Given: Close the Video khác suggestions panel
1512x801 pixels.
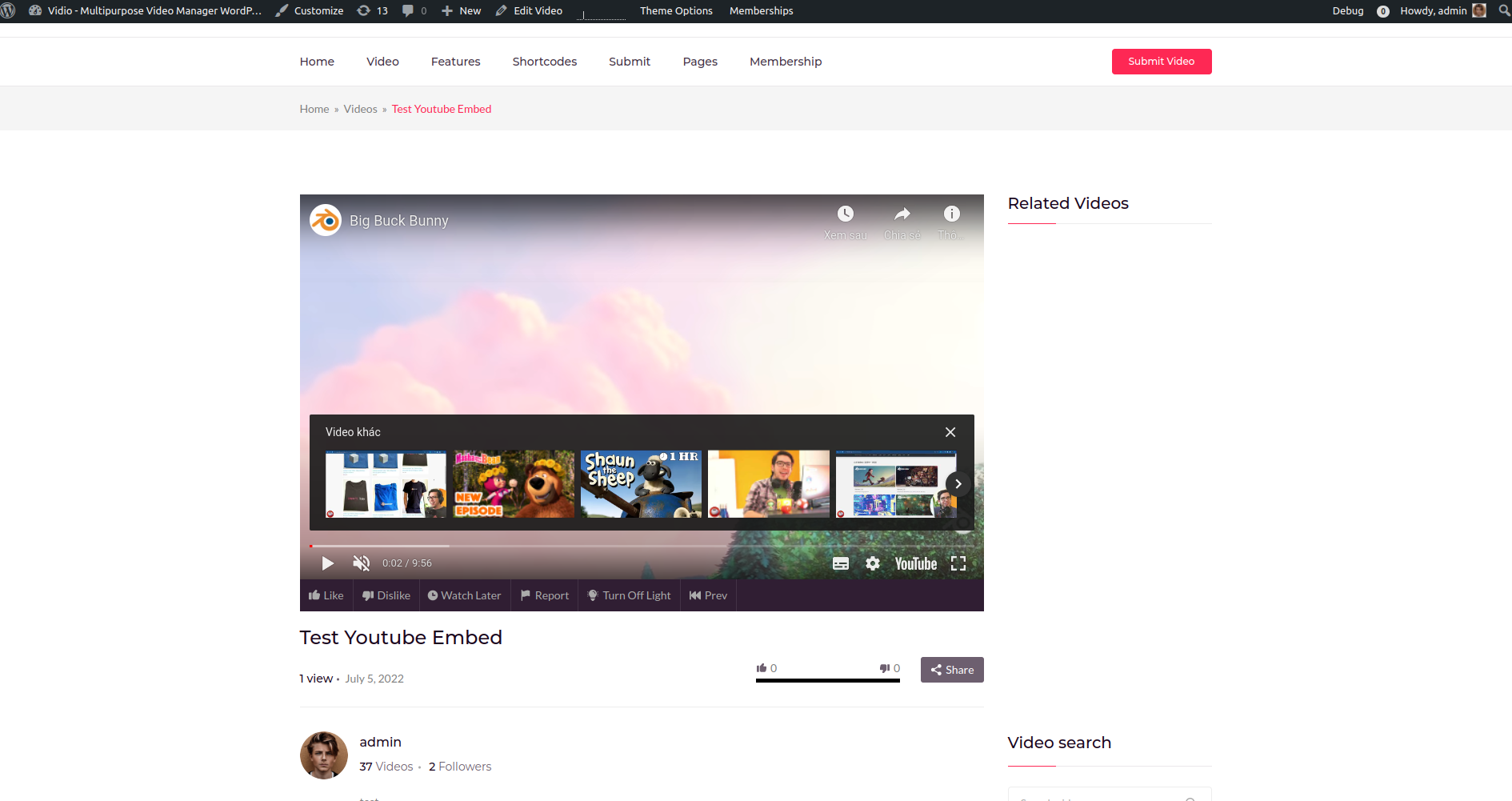Looking at the screenshot, I should [x=950, y=432].
